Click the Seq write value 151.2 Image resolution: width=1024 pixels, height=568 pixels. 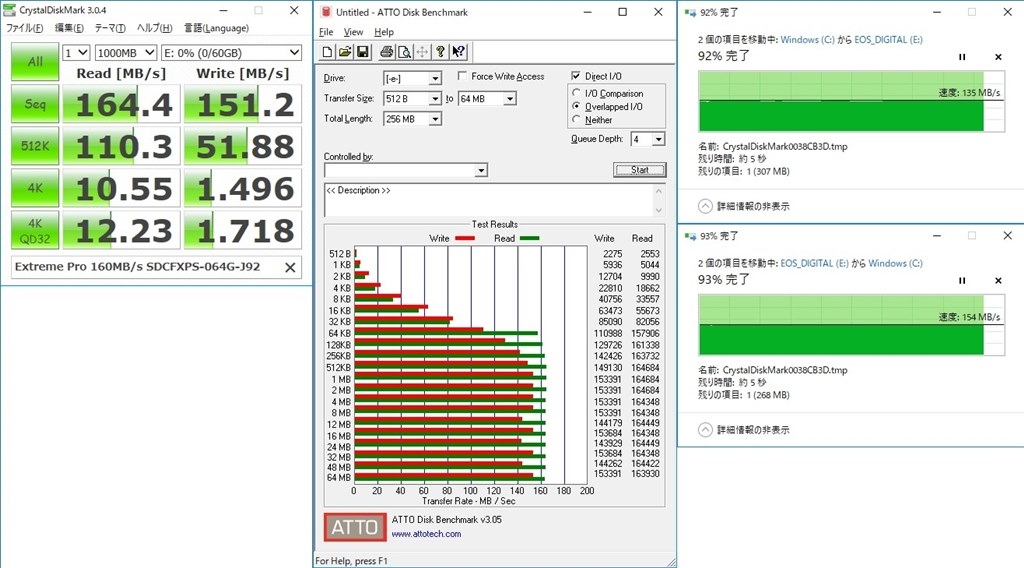point(243,104)
